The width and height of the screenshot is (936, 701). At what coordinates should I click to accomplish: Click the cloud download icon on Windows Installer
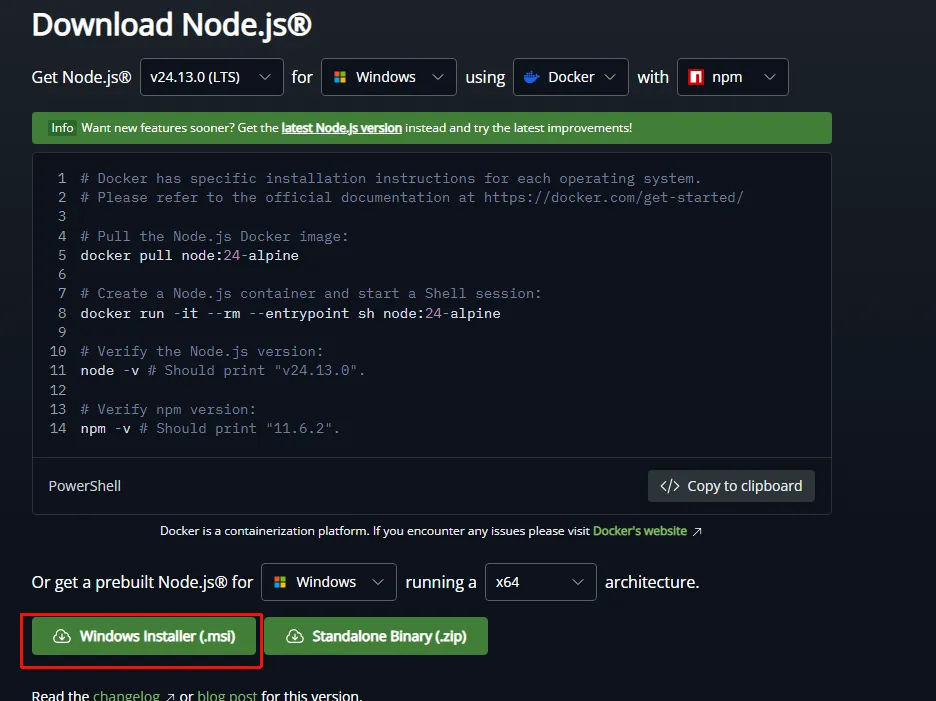(x=62, y=637)
